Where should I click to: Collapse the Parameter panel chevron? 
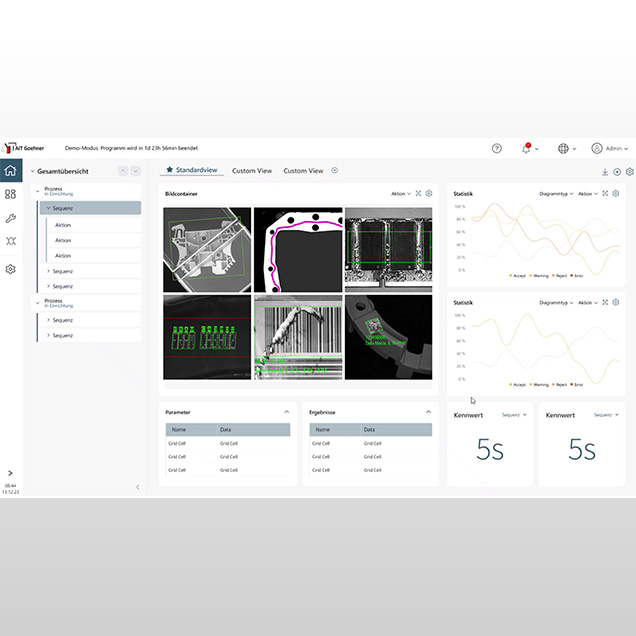click(287, 412)
